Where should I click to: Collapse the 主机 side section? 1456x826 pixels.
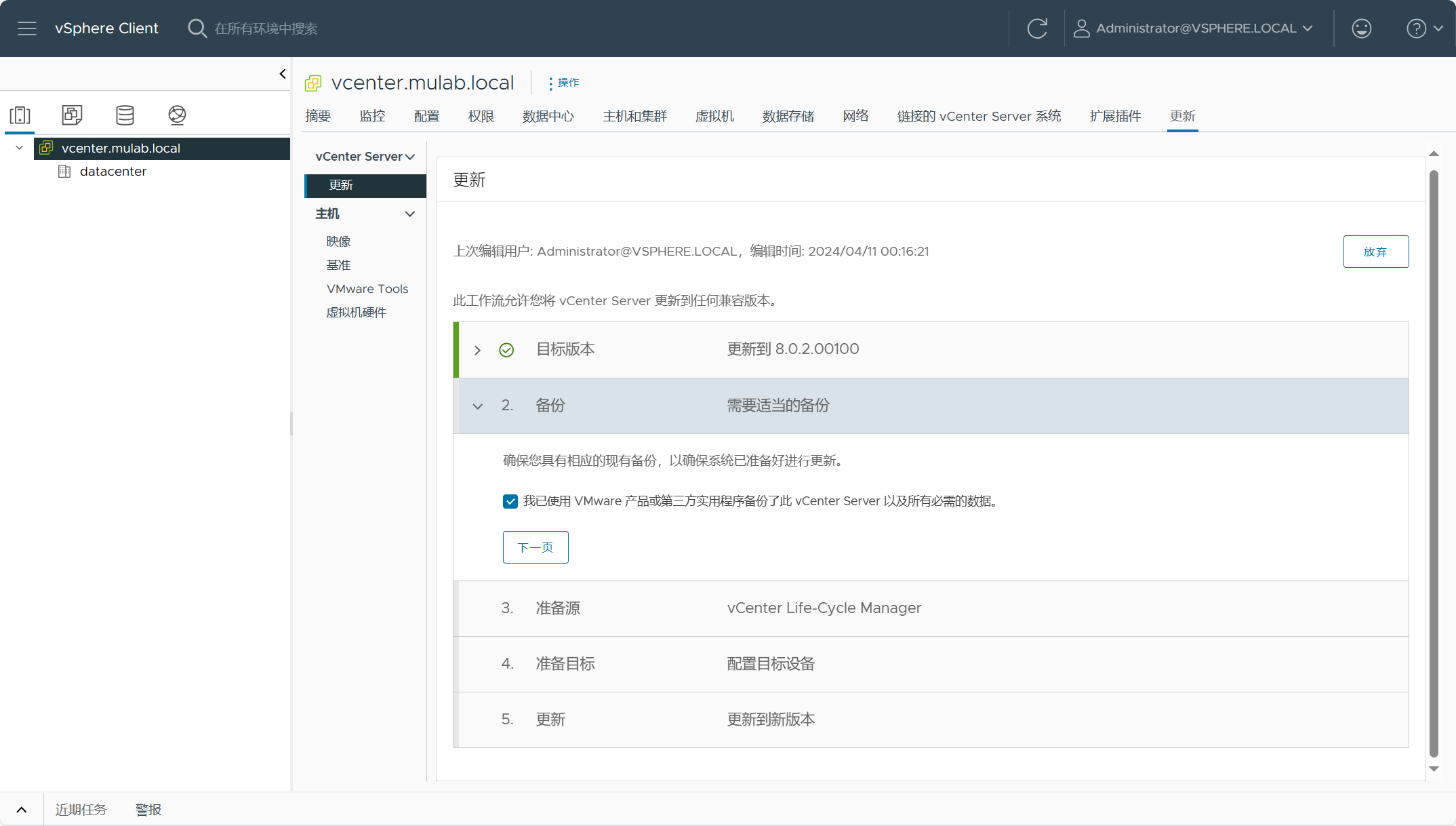[410, 214]
